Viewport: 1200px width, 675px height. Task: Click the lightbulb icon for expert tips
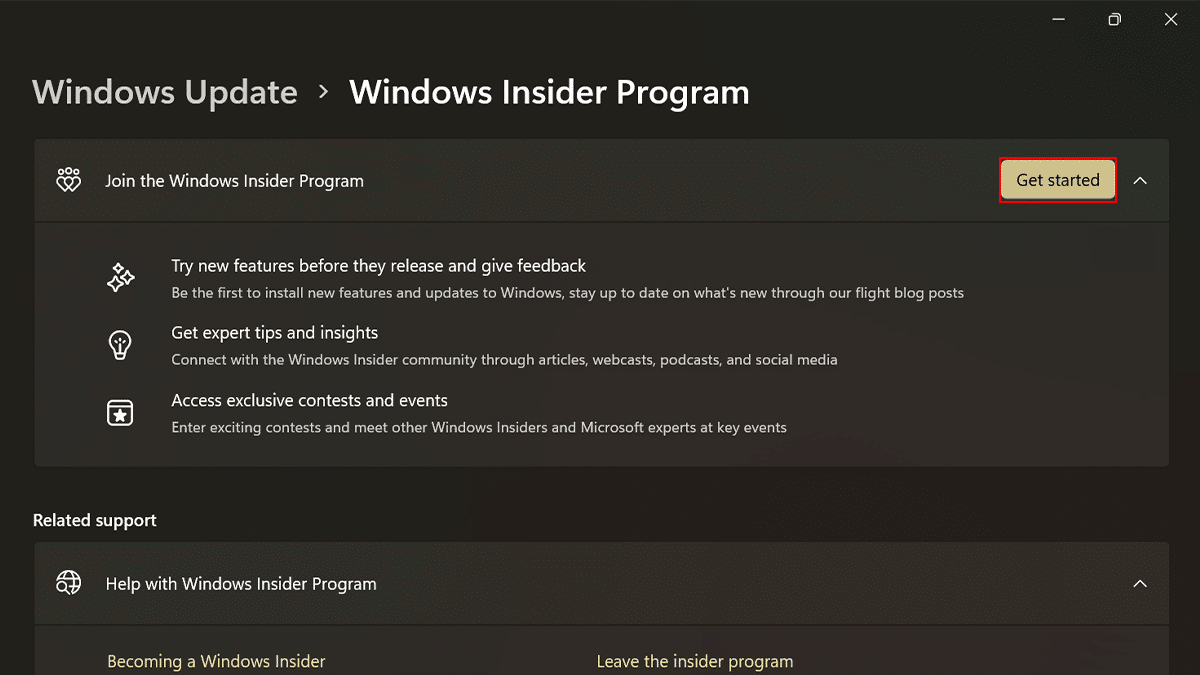point(120,345)
